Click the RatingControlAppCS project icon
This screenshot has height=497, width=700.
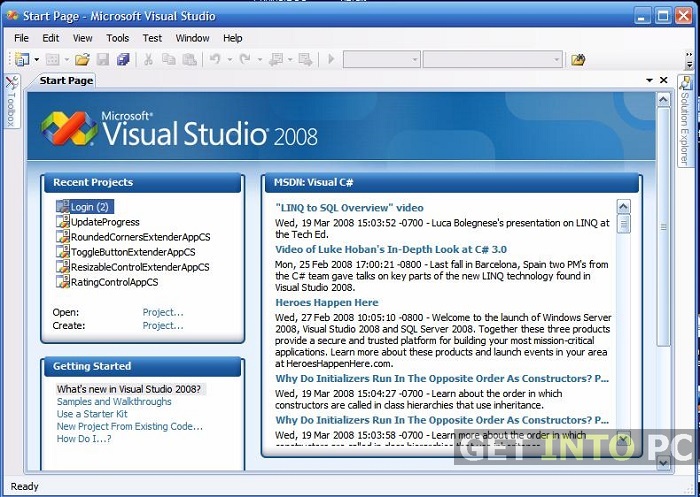click(x=62, y=281)
